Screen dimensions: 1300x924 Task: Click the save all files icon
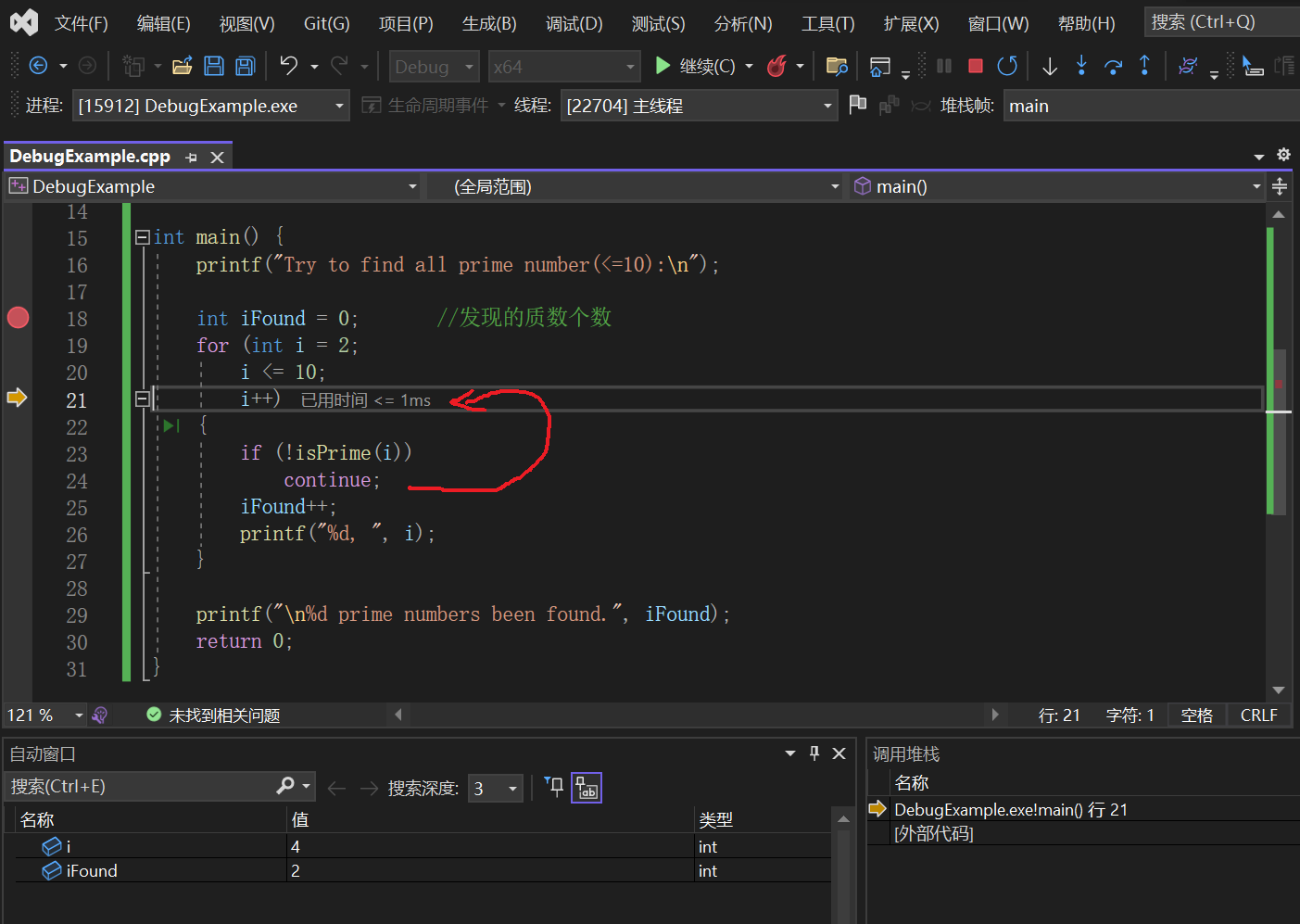245,66
